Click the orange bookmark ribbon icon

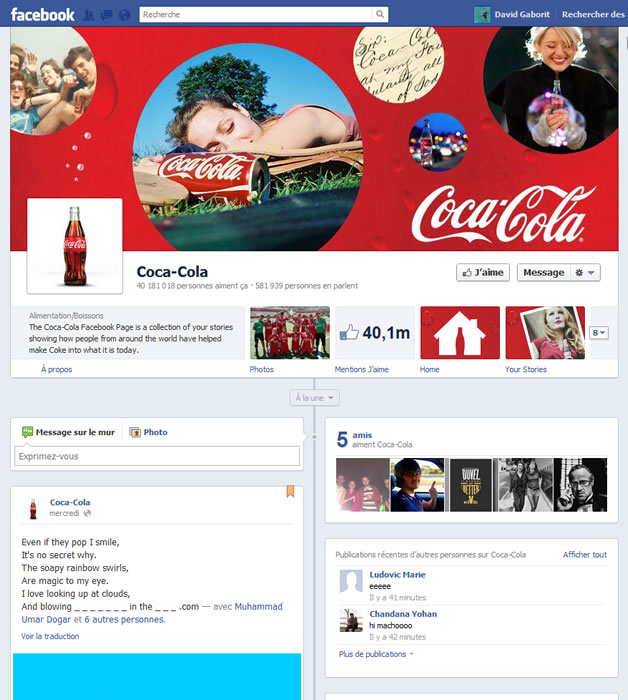(x=290, y=492)
